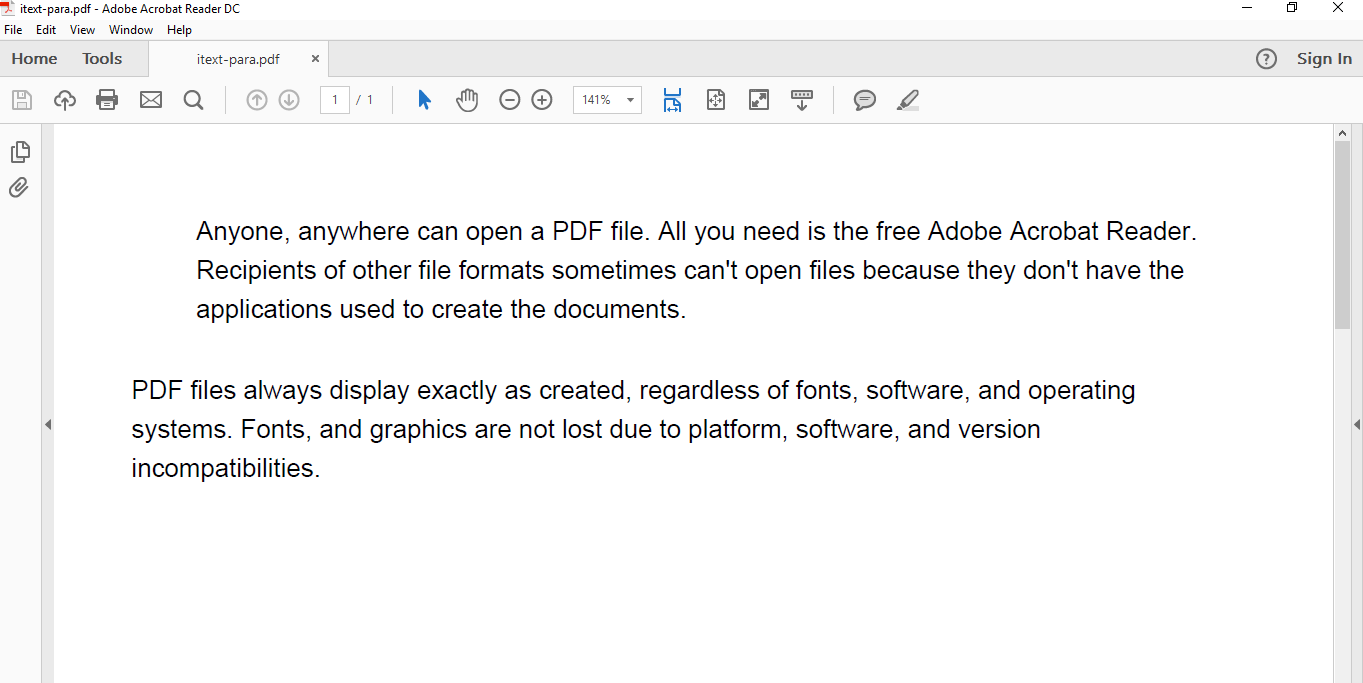Image resolution: width=1363 pixels, height=683 pixels.
Task: Switch to the Tools tab
Action: coord(101,58)
